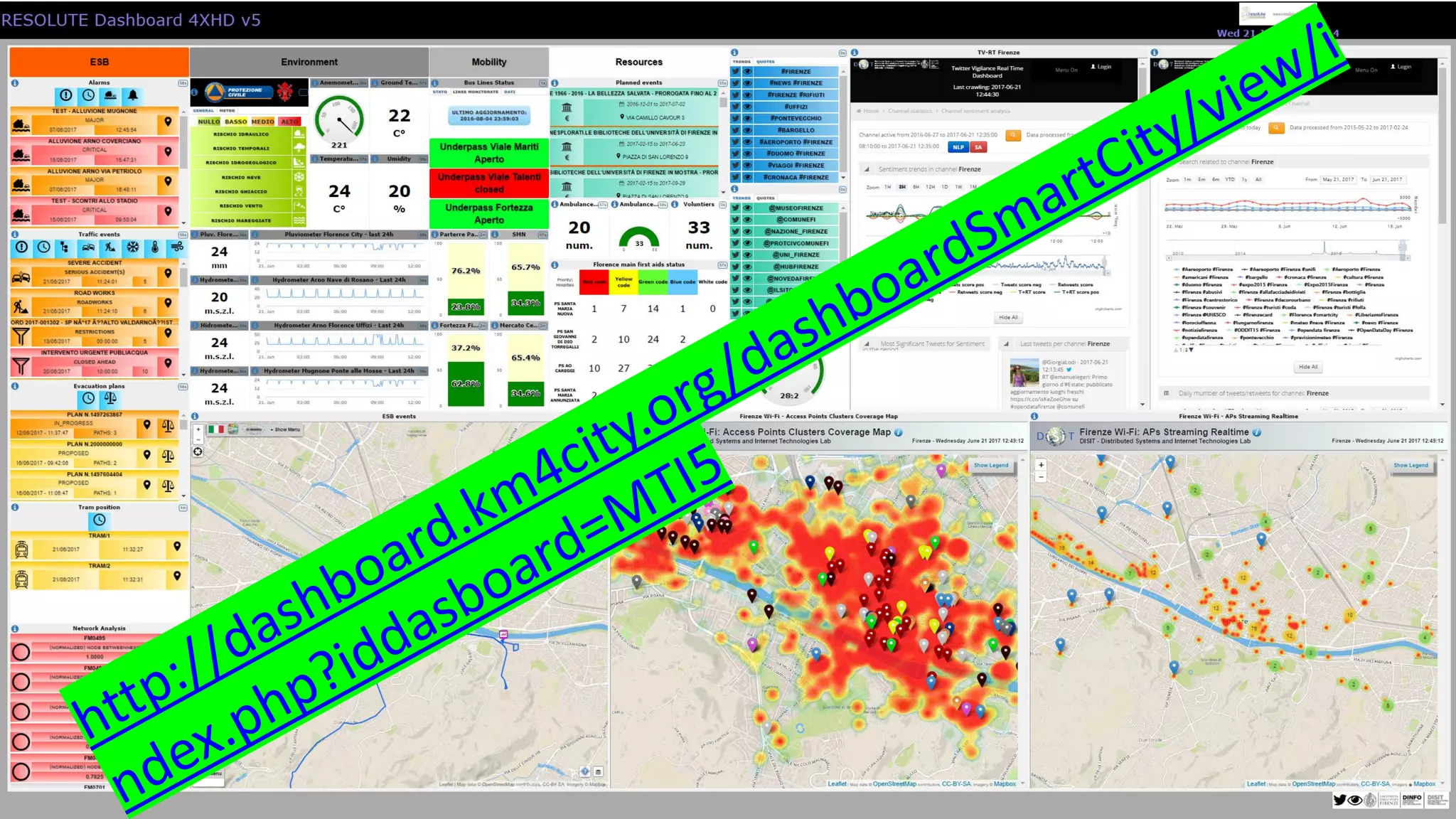Open map pin for Alluvione Arno Coverciano
The height and width of the screenshot is (819, 1456).
168,151
